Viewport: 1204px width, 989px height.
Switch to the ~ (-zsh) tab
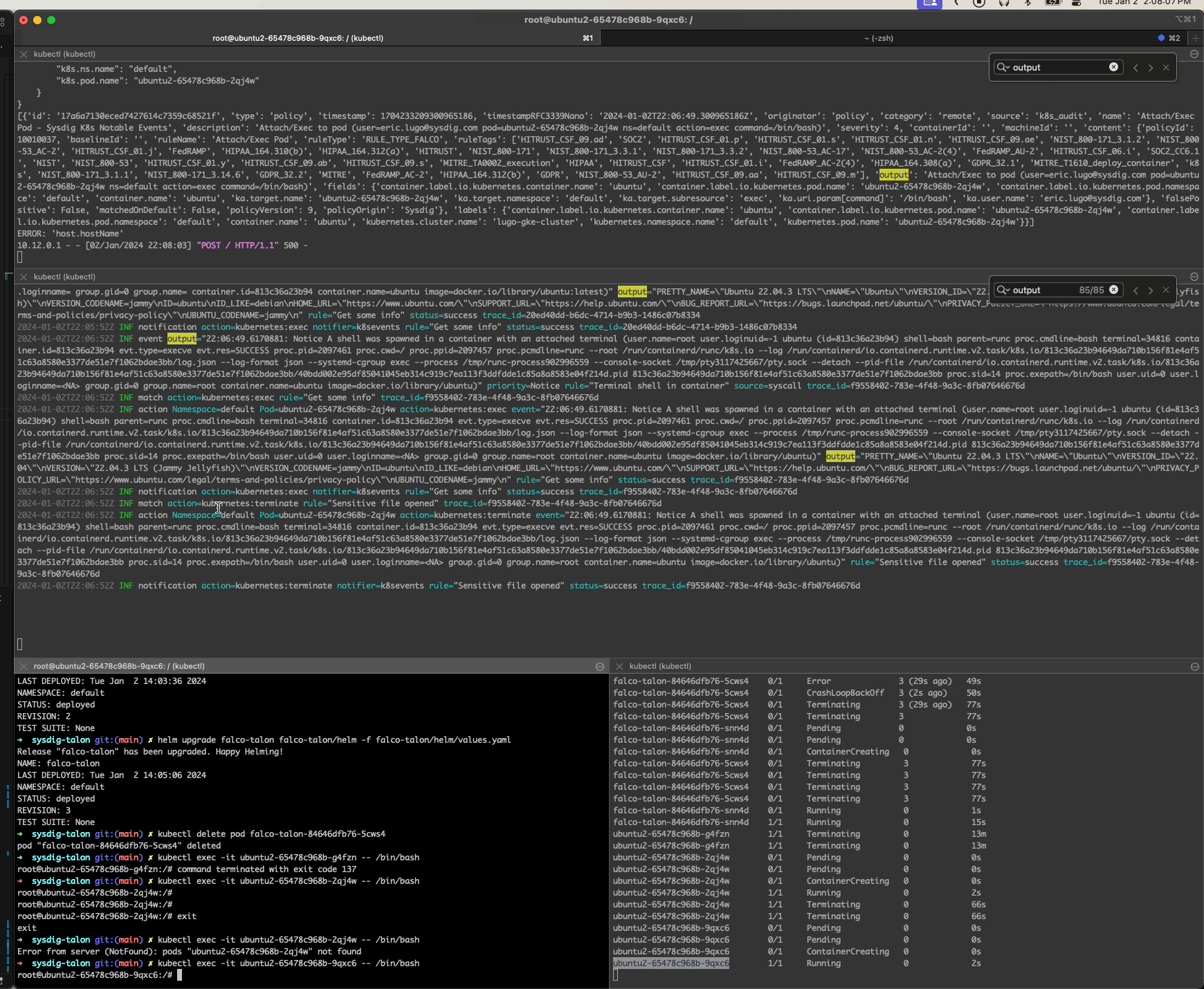tap(878, 38)
